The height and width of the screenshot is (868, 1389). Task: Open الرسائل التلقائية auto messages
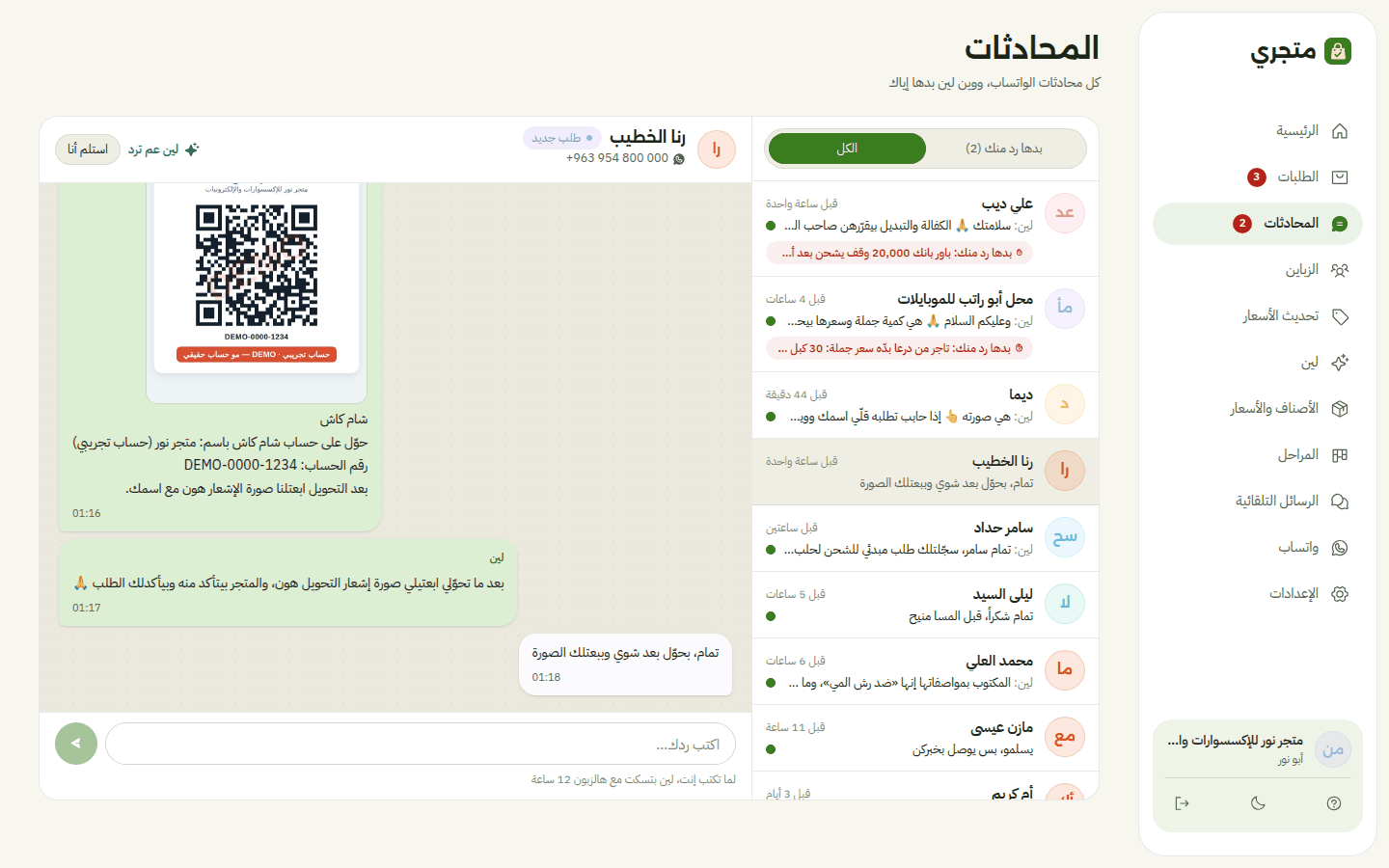pyautogui.click(x=1258, y=502)
